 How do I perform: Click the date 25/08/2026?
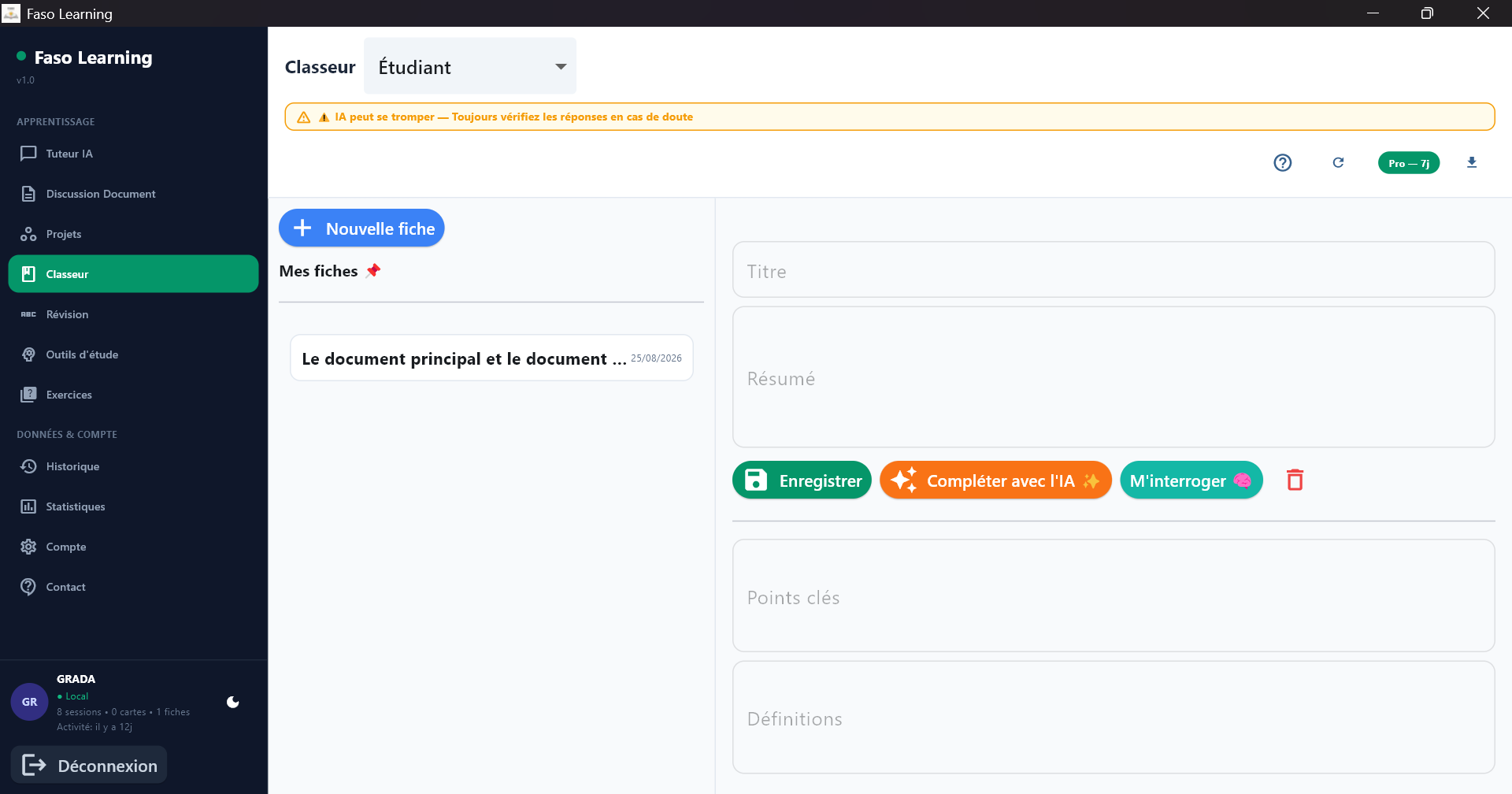pos(656,358)
